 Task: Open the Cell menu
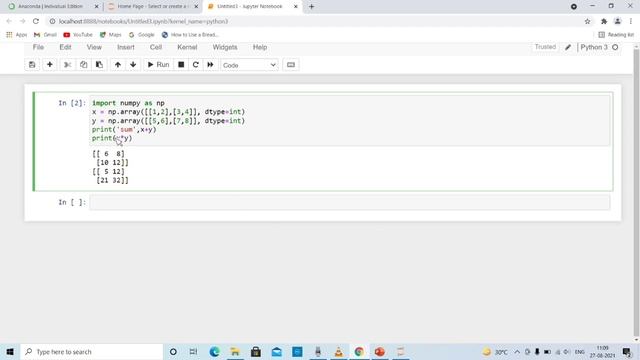tap(156, 47)
